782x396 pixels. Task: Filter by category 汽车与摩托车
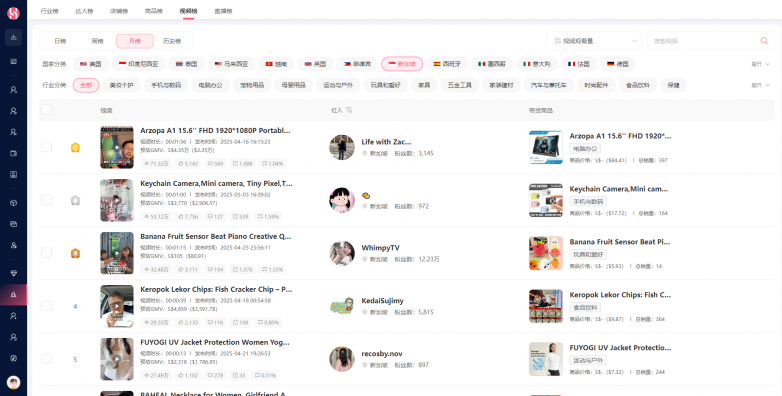tap(549, 85)
